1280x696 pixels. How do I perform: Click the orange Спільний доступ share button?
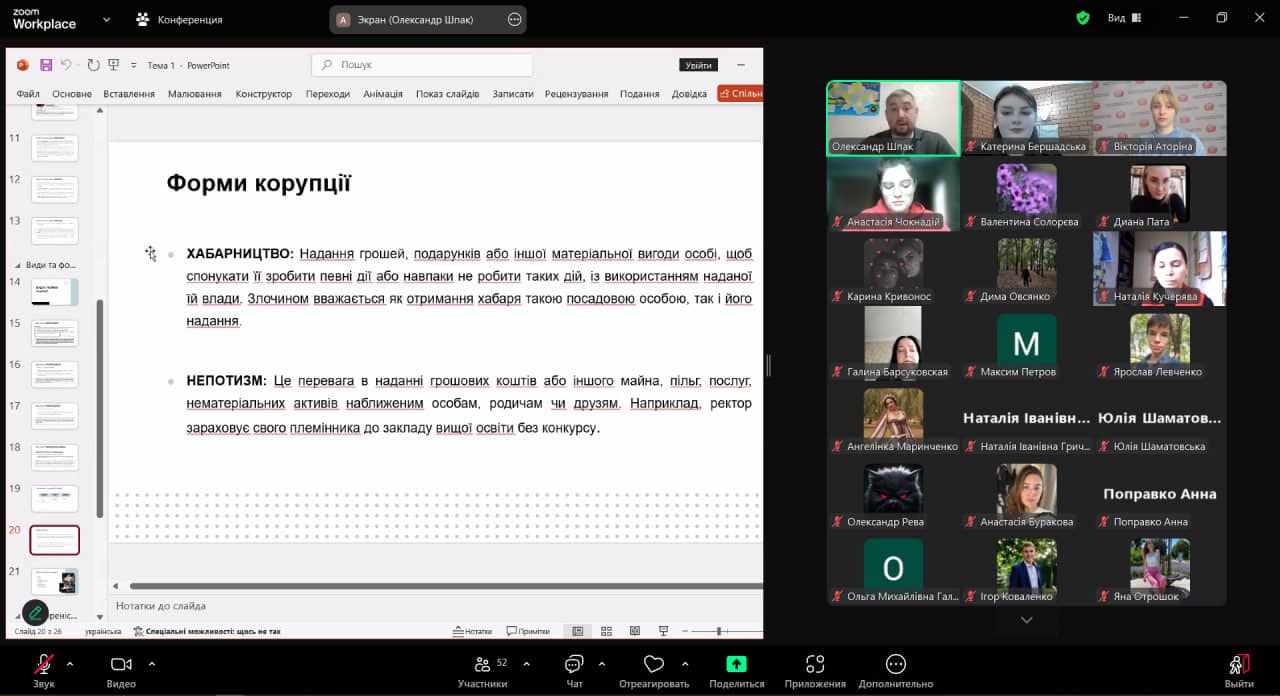pyautogui.click(x=740, y=94)
